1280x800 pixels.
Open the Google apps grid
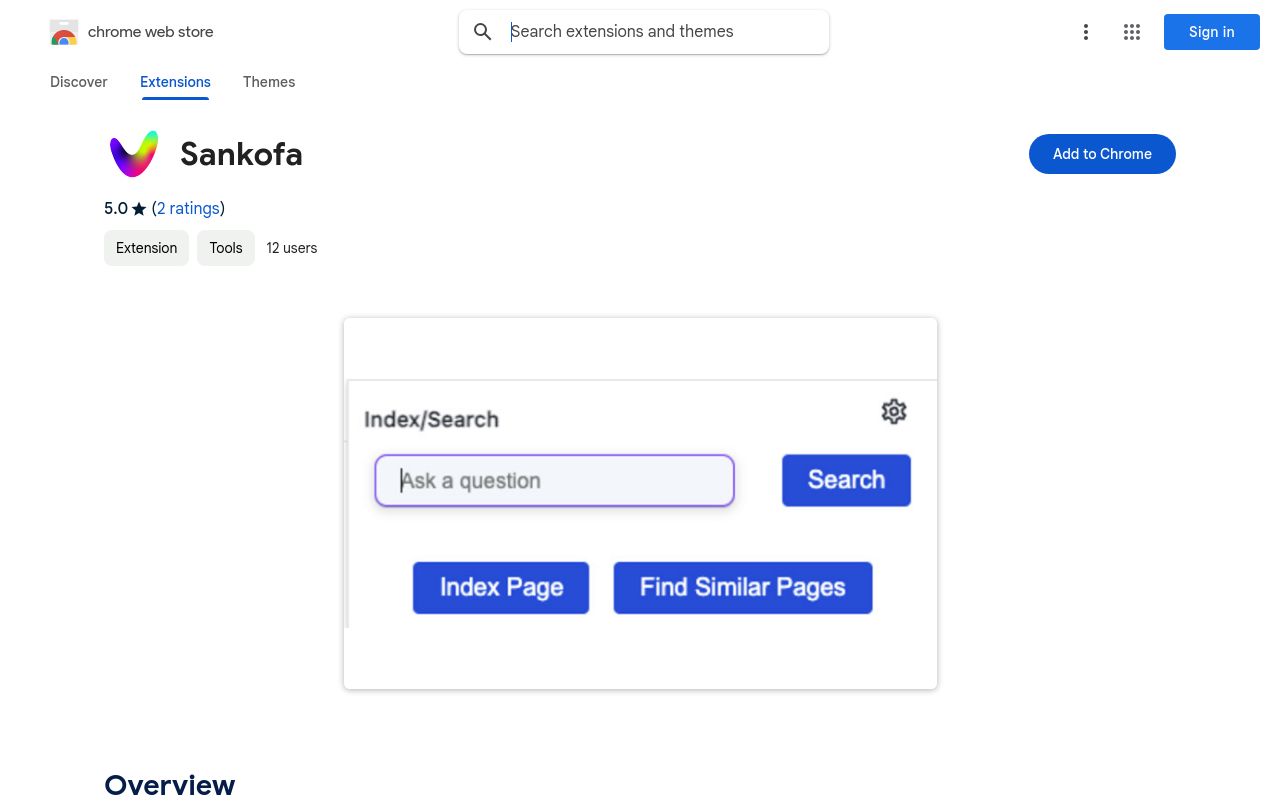(x=1132, y=32)
